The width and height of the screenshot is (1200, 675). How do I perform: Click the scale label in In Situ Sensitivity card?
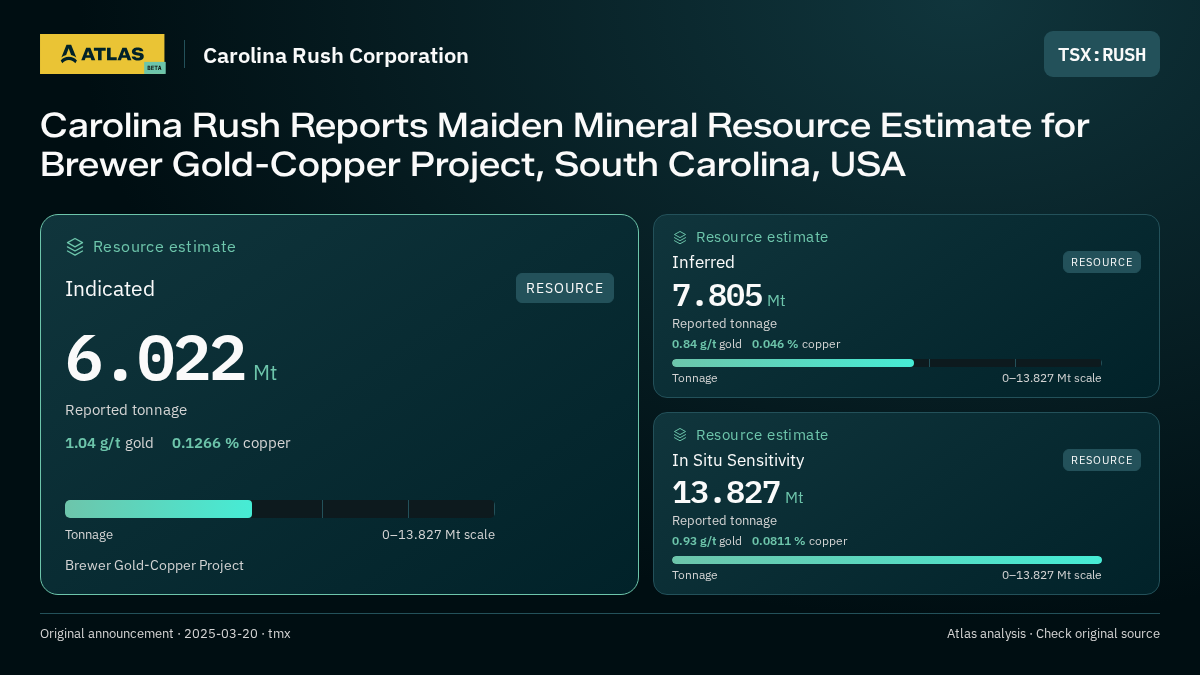click(1052, 575)
